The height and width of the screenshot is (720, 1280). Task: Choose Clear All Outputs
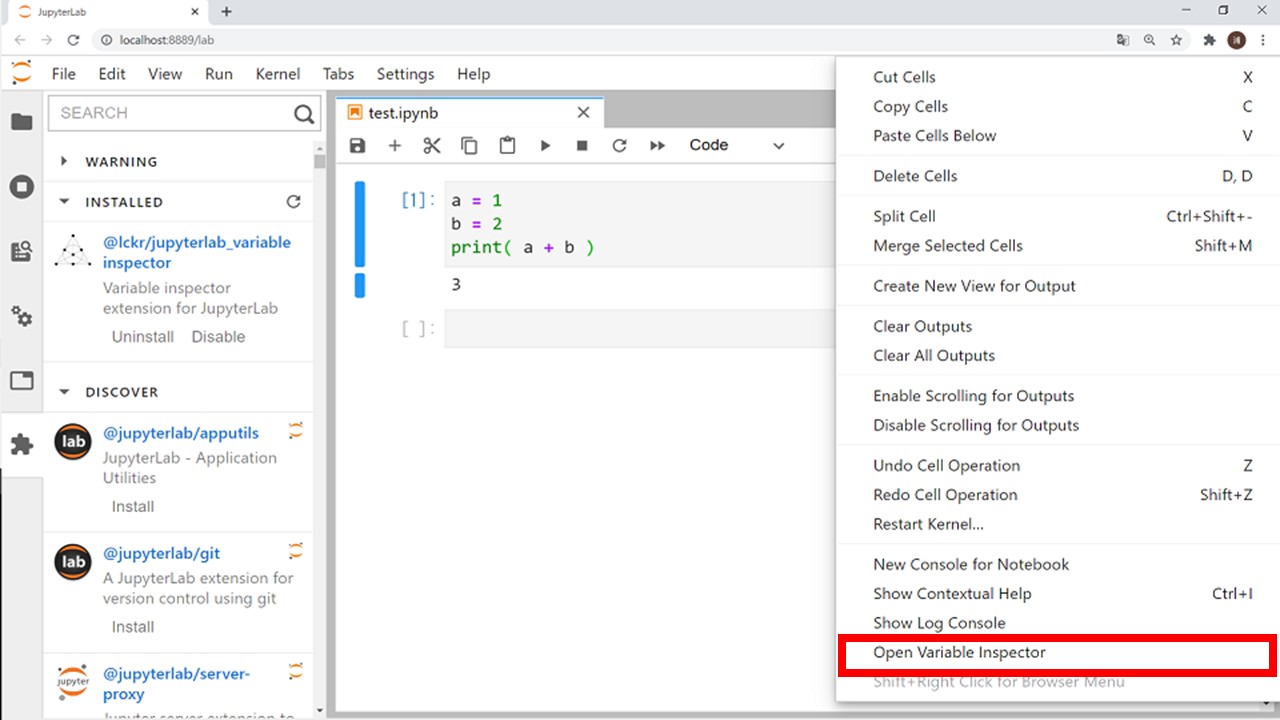[1058, 356]
